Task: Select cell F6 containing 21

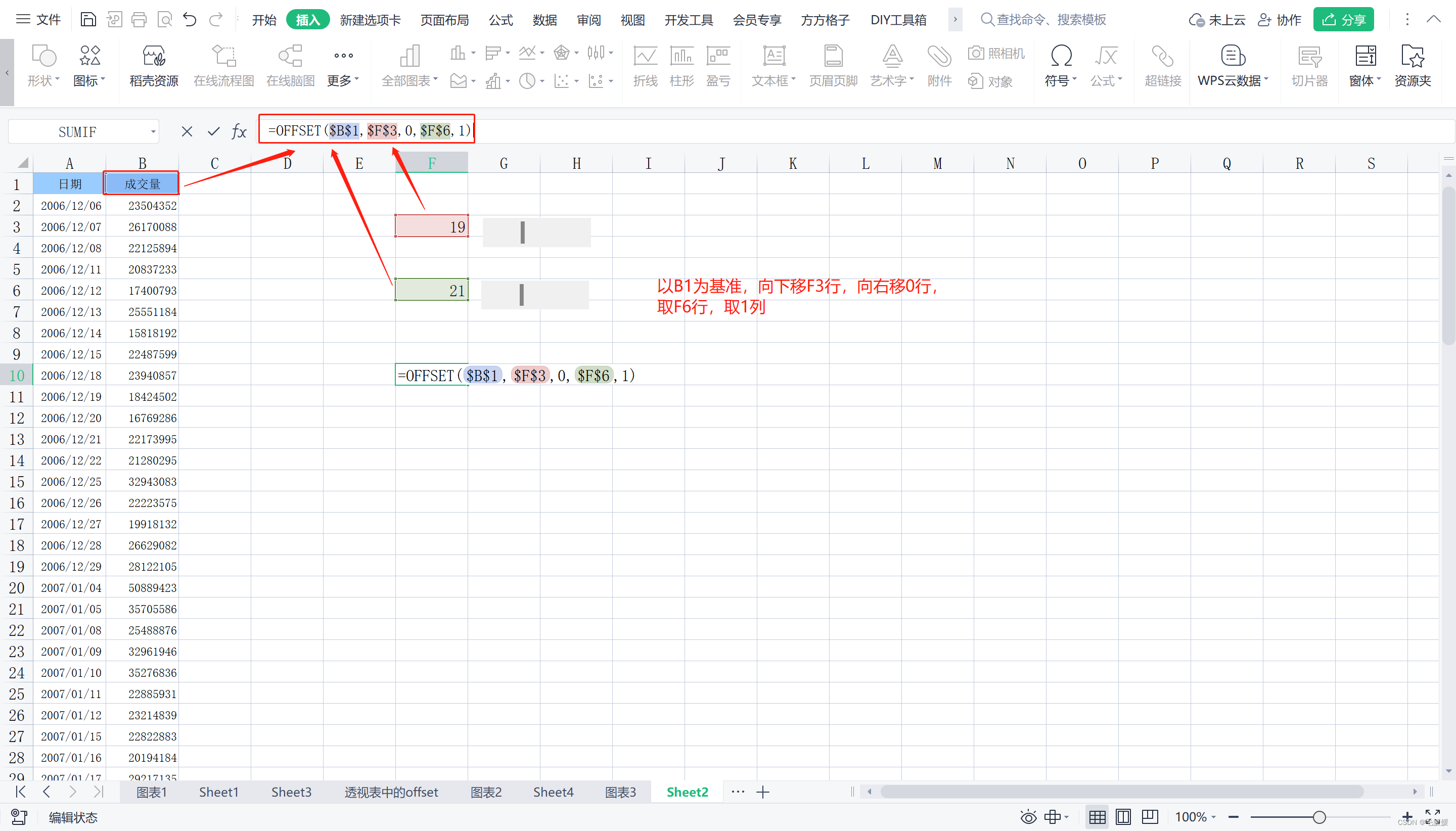Action: [x=432, y=290]
